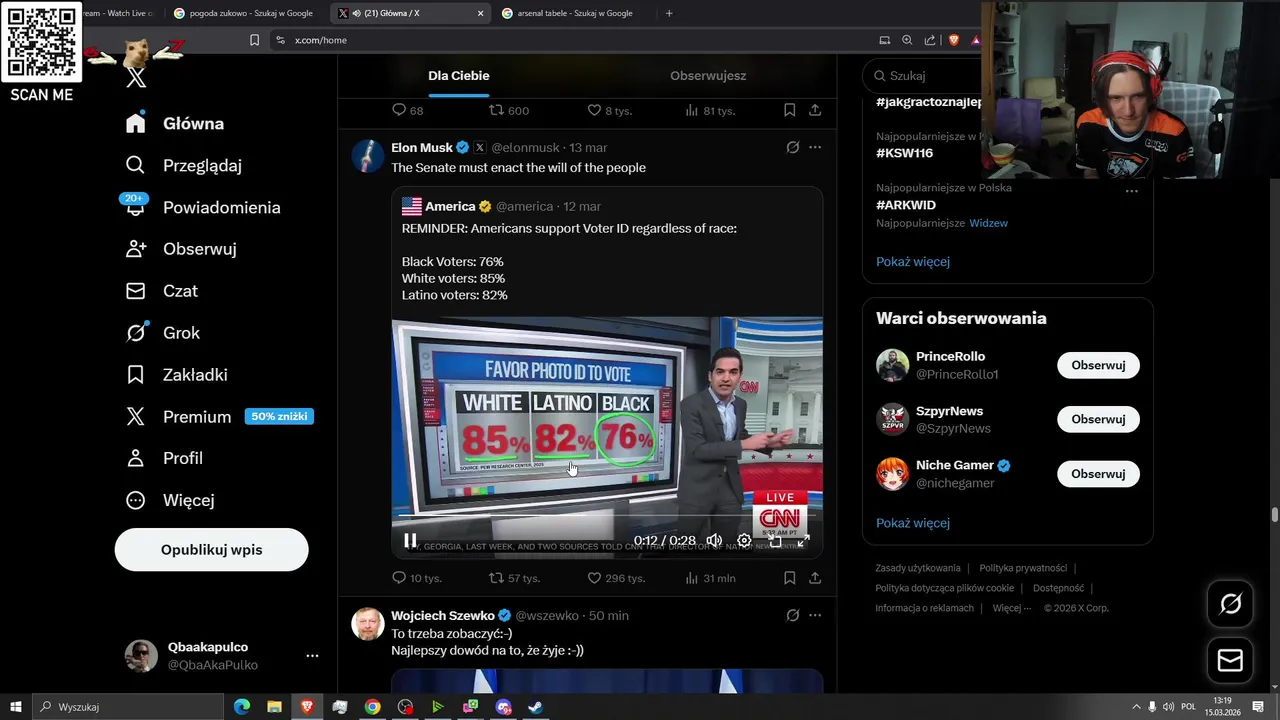Image resolution: width=1280 pixels, height=720 pixels.
Task: Follow SzpyrNews with Obserwuj button
Action: coord(1098,419)
